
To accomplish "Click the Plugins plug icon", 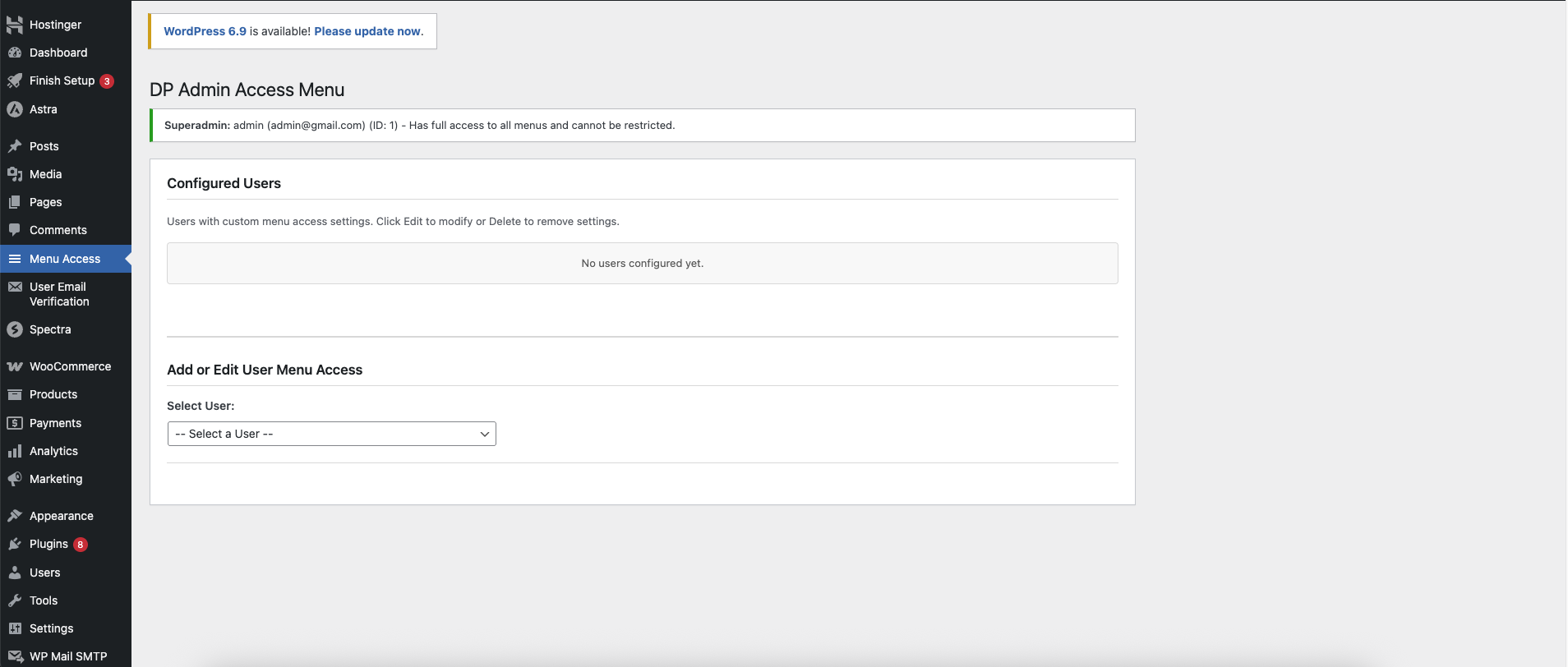I will tap(15, 544).
